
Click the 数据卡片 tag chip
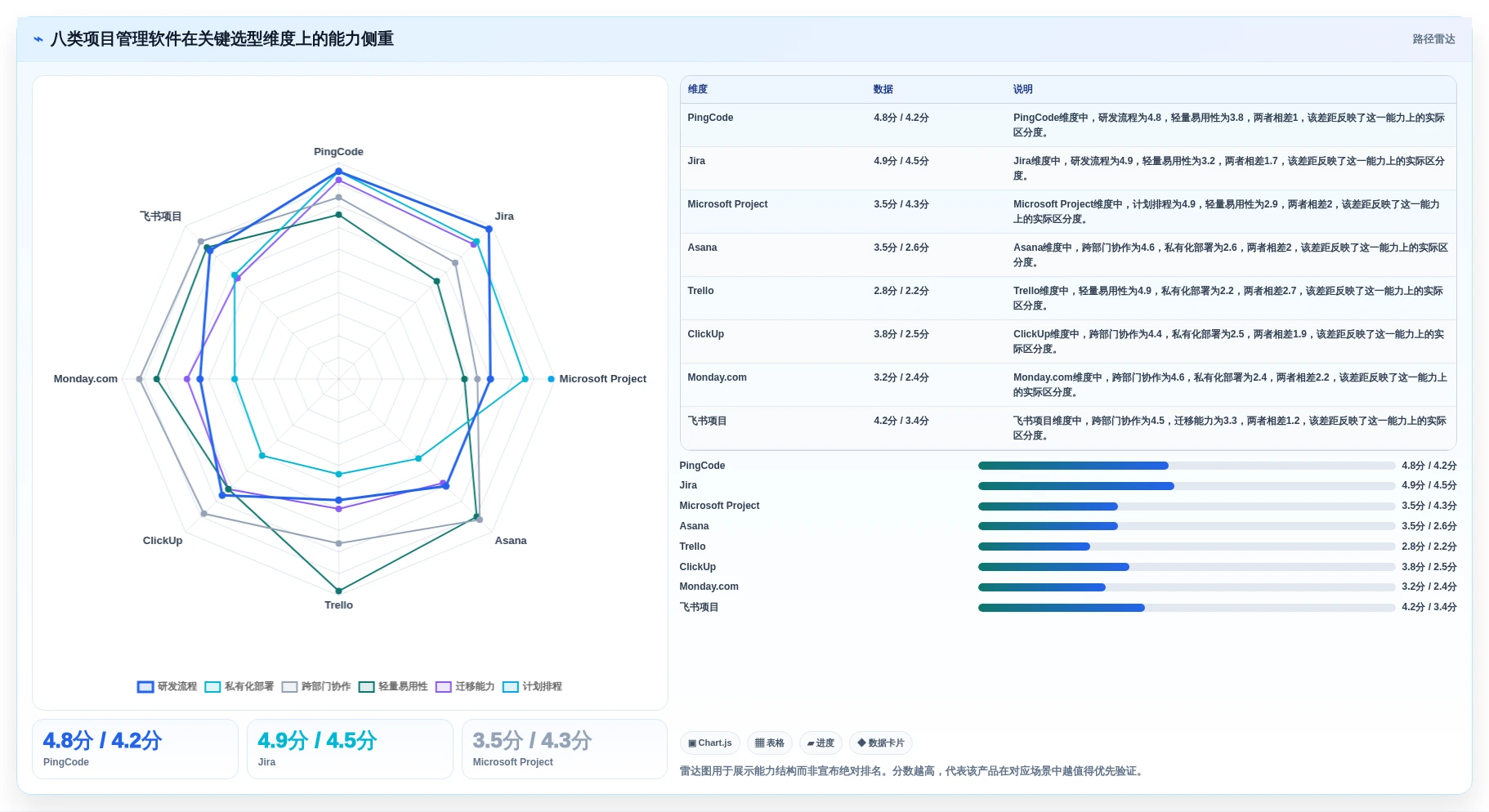pyautogui.click(x=881, y=743)
